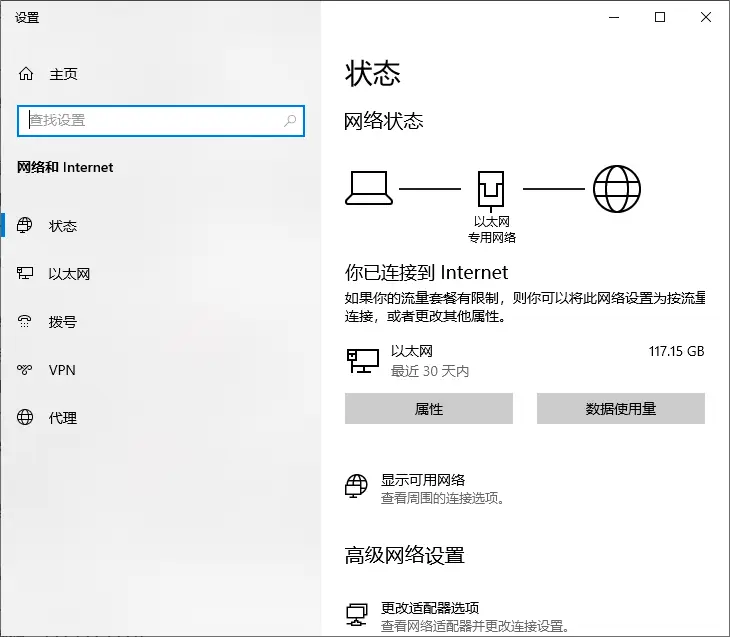This screenshot has height=637, width=730.
Task: Click the 状态 globe icon in sidebar
Action: (25, 225)
